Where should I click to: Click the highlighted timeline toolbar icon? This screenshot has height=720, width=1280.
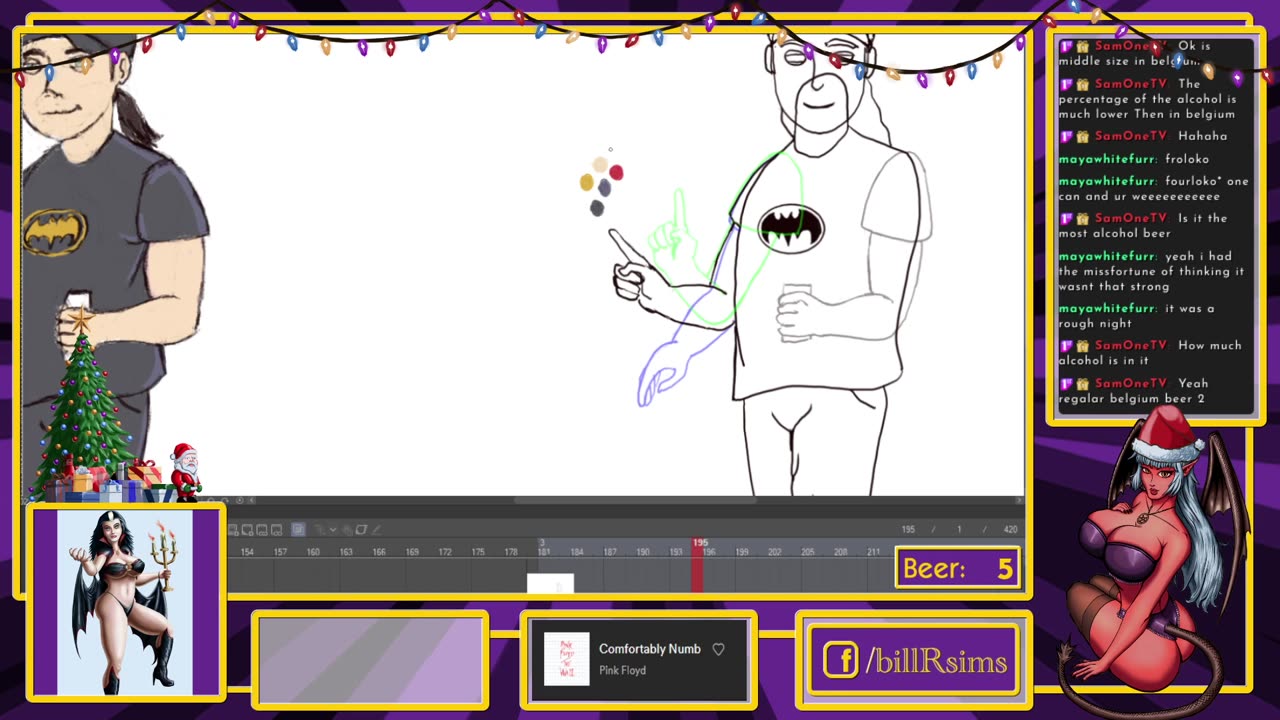(x=298, y=529)
